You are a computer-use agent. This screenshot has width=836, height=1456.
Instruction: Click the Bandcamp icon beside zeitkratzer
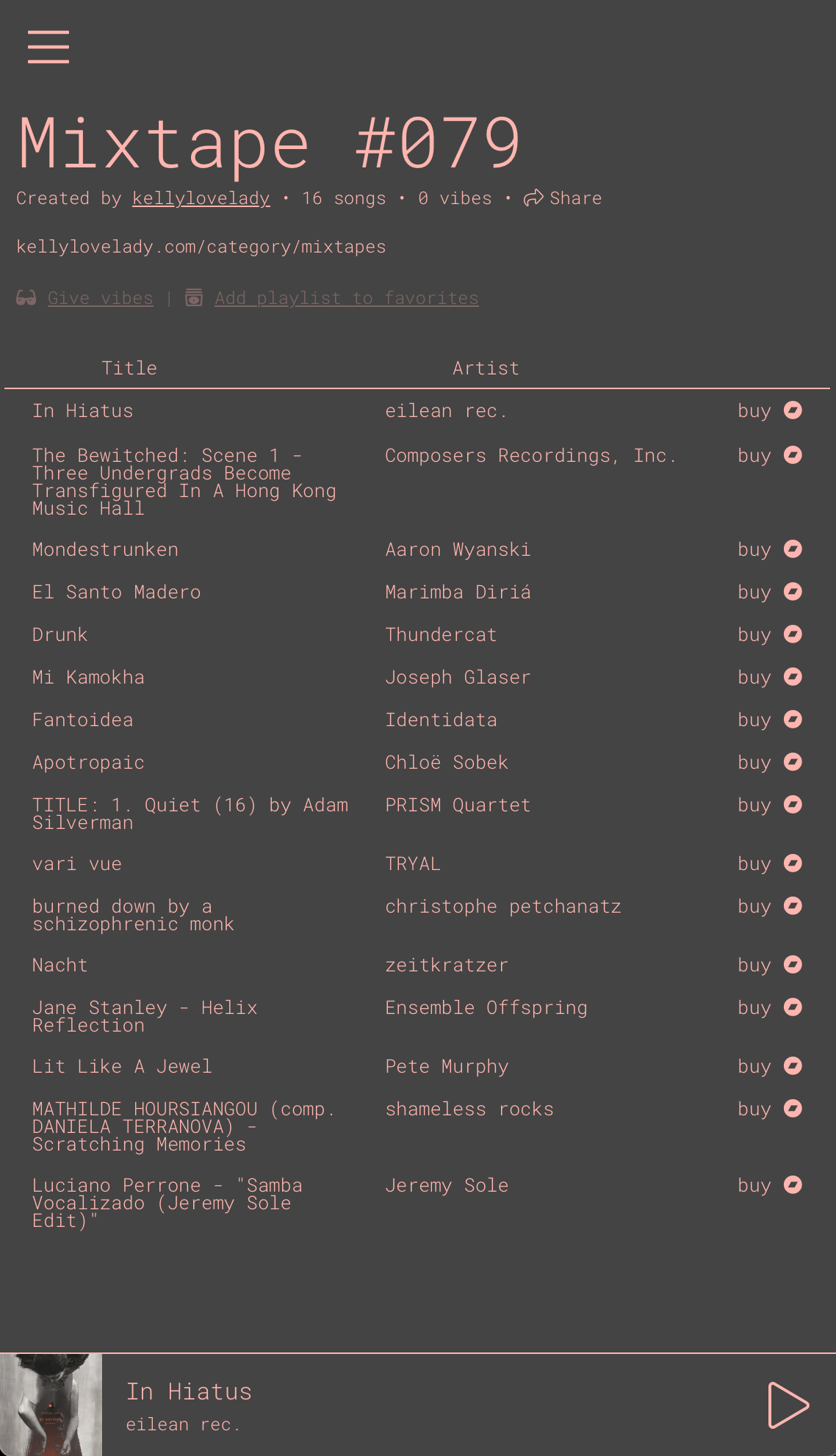tap(793, 964)
